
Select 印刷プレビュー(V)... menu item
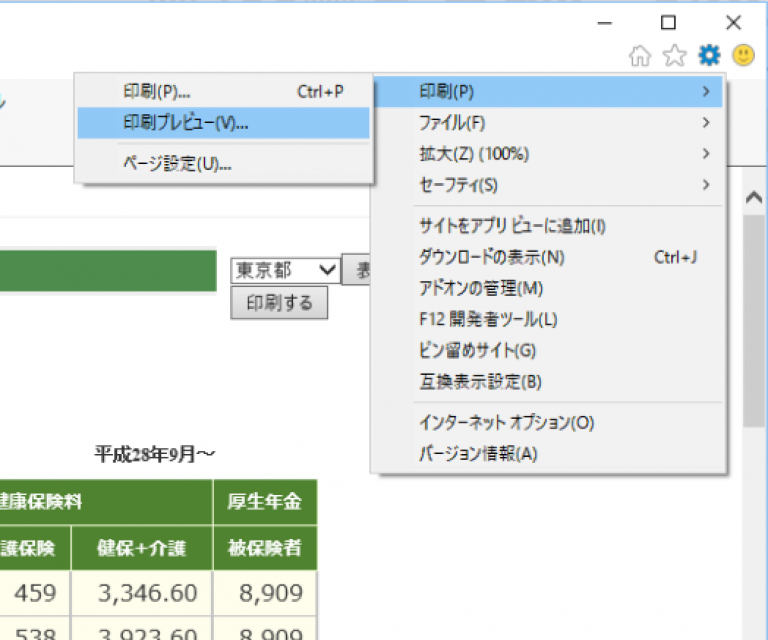tap(223, 123)
